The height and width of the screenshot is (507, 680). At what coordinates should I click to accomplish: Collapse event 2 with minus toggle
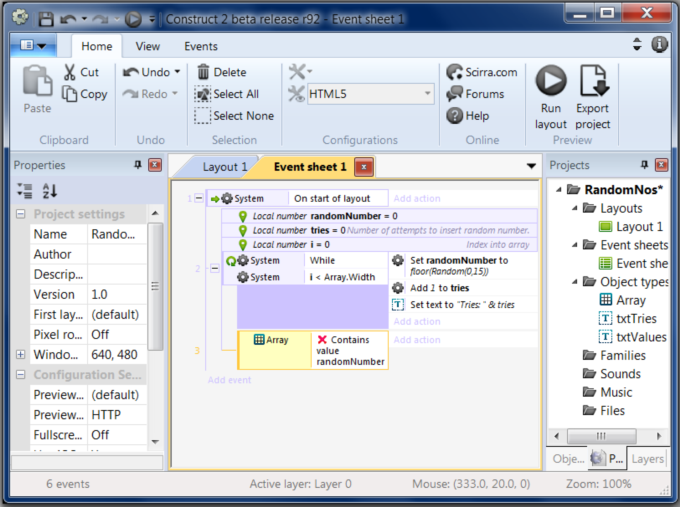pyautogui.click(x=214, y=268)
